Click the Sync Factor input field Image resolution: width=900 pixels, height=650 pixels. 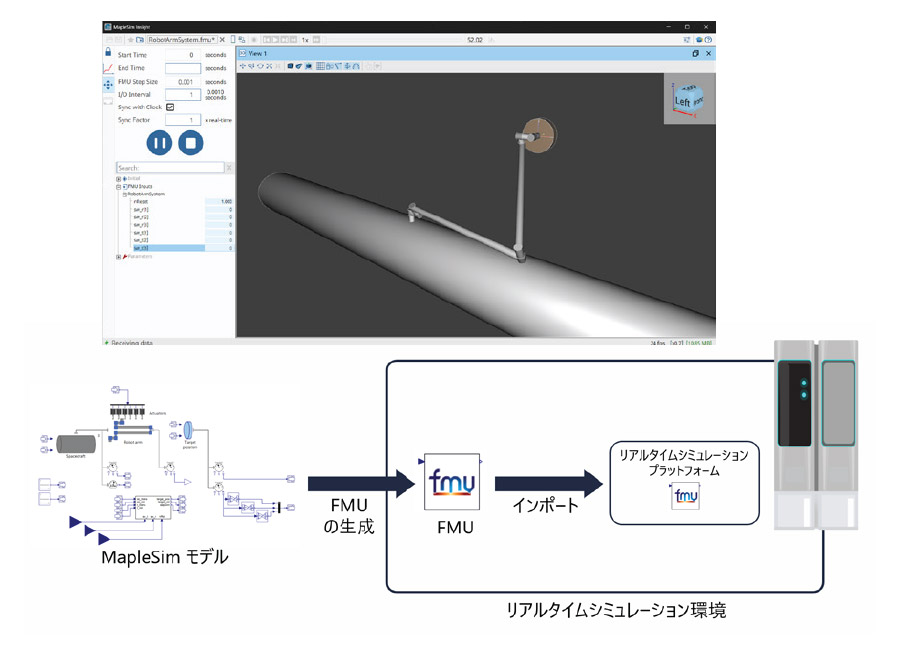coord(183,120)
